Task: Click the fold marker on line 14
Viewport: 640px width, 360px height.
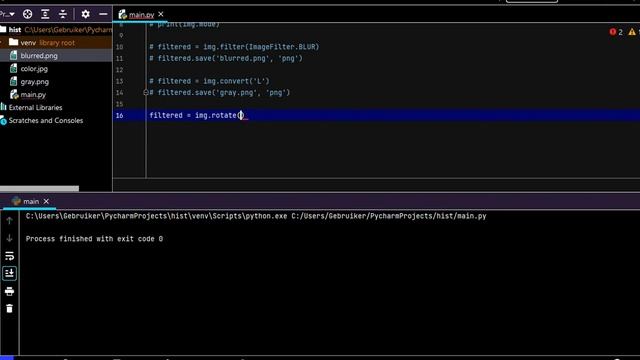Action: click(x=146, y=93)
